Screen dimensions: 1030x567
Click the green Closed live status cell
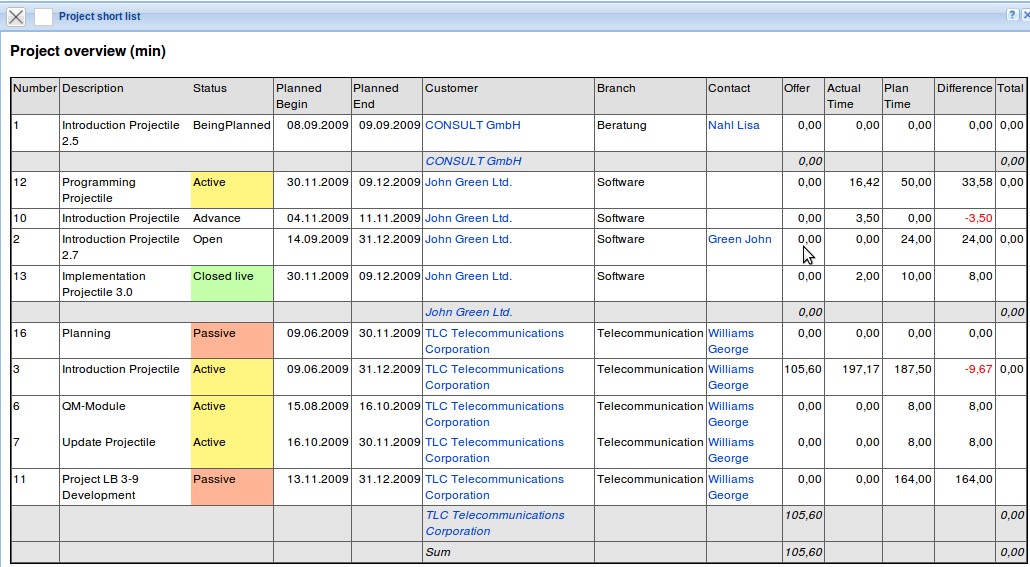[231, 284]
